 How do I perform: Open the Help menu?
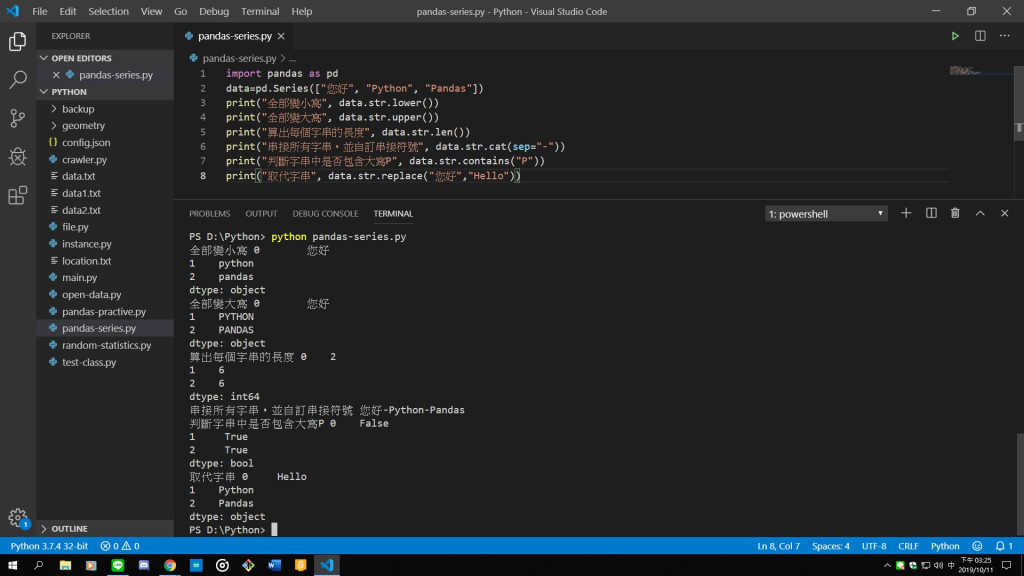(302, 11)
